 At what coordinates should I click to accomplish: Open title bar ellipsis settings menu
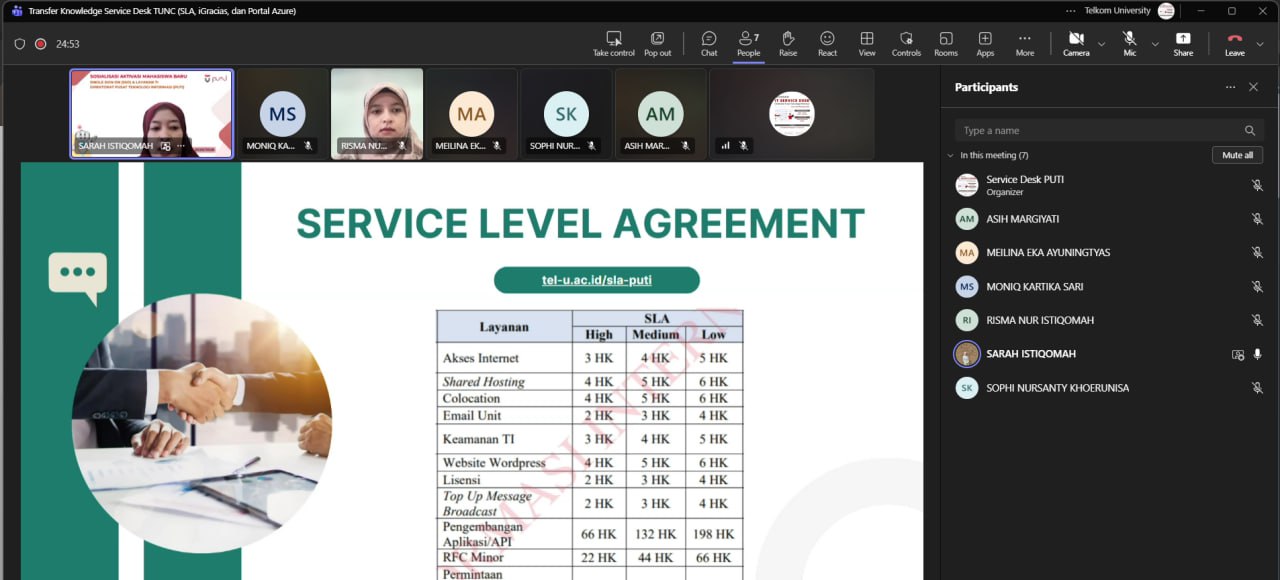(1071, 10)
